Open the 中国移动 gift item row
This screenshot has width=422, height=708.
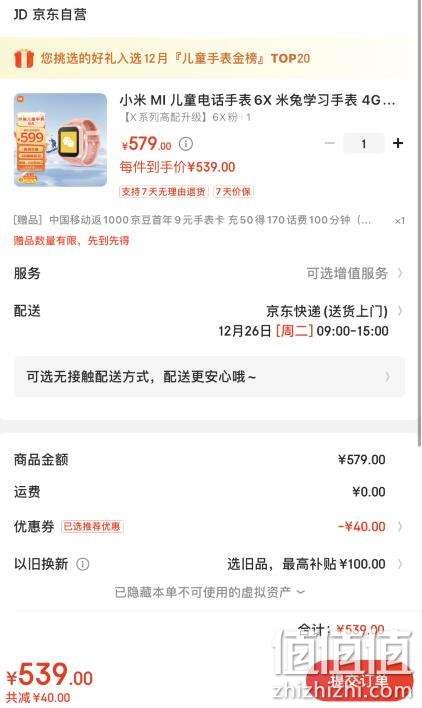pos(209,220)
